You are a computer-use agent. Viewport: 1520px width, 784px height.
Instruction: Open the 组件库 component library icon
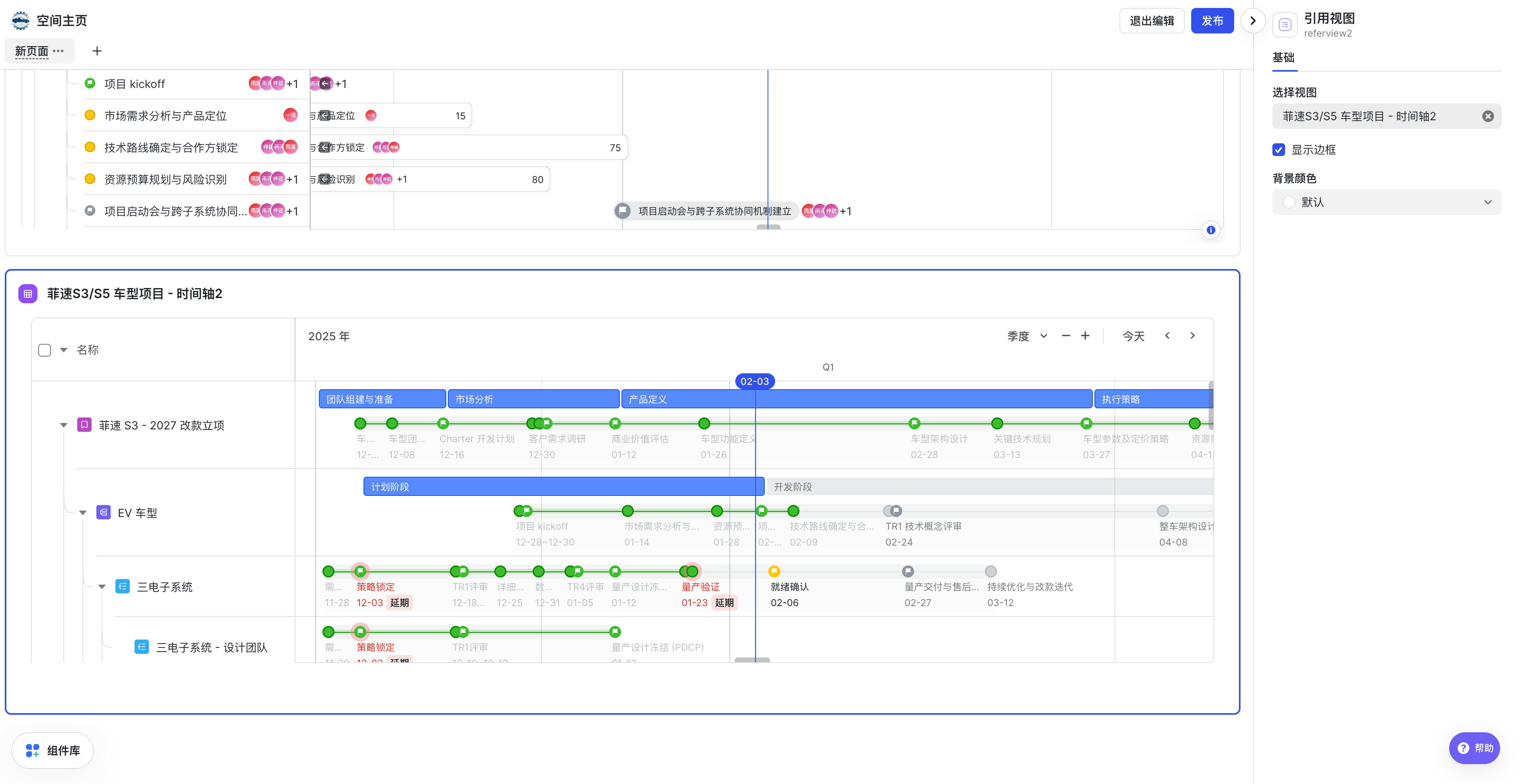(x=33, y=751)
